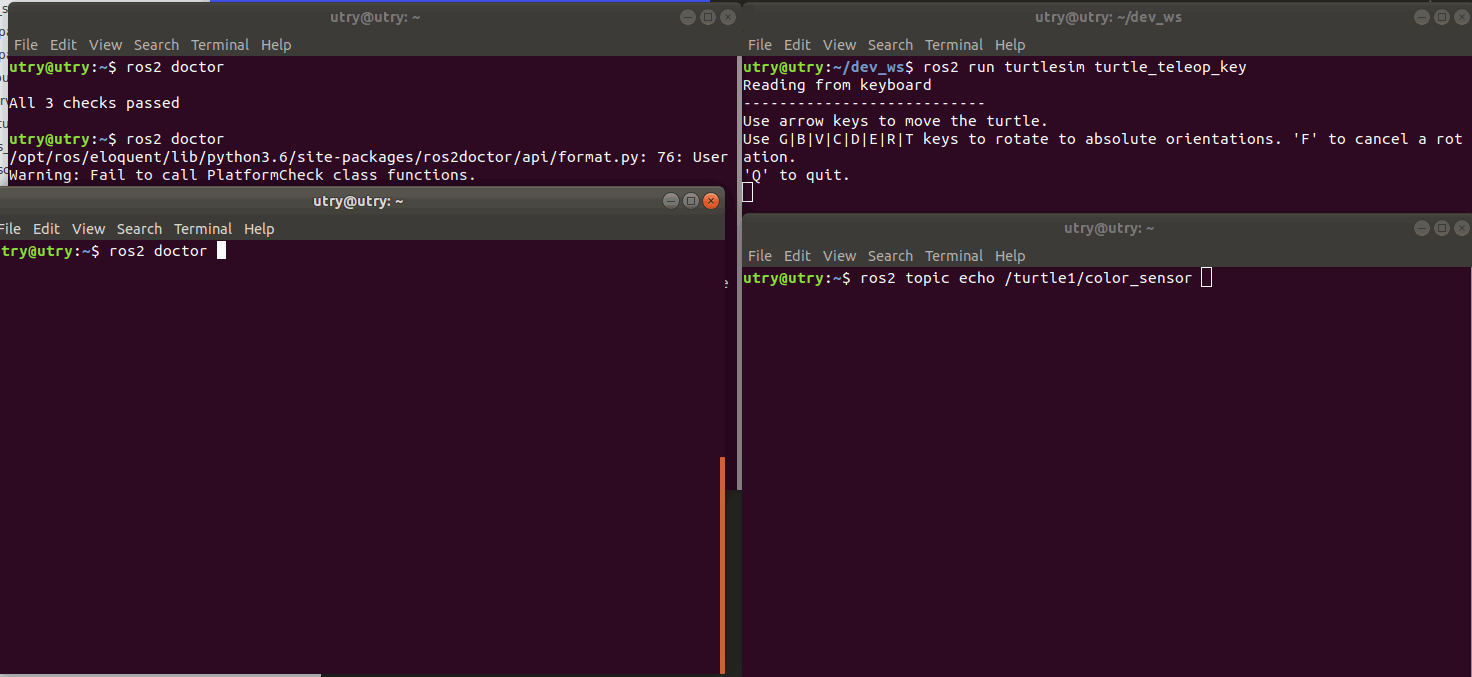The width and height of the screenshot is (1472, 677).
Task: Maximize the terminal showing 'All 3 checks passed'
Action: point(708,17)
